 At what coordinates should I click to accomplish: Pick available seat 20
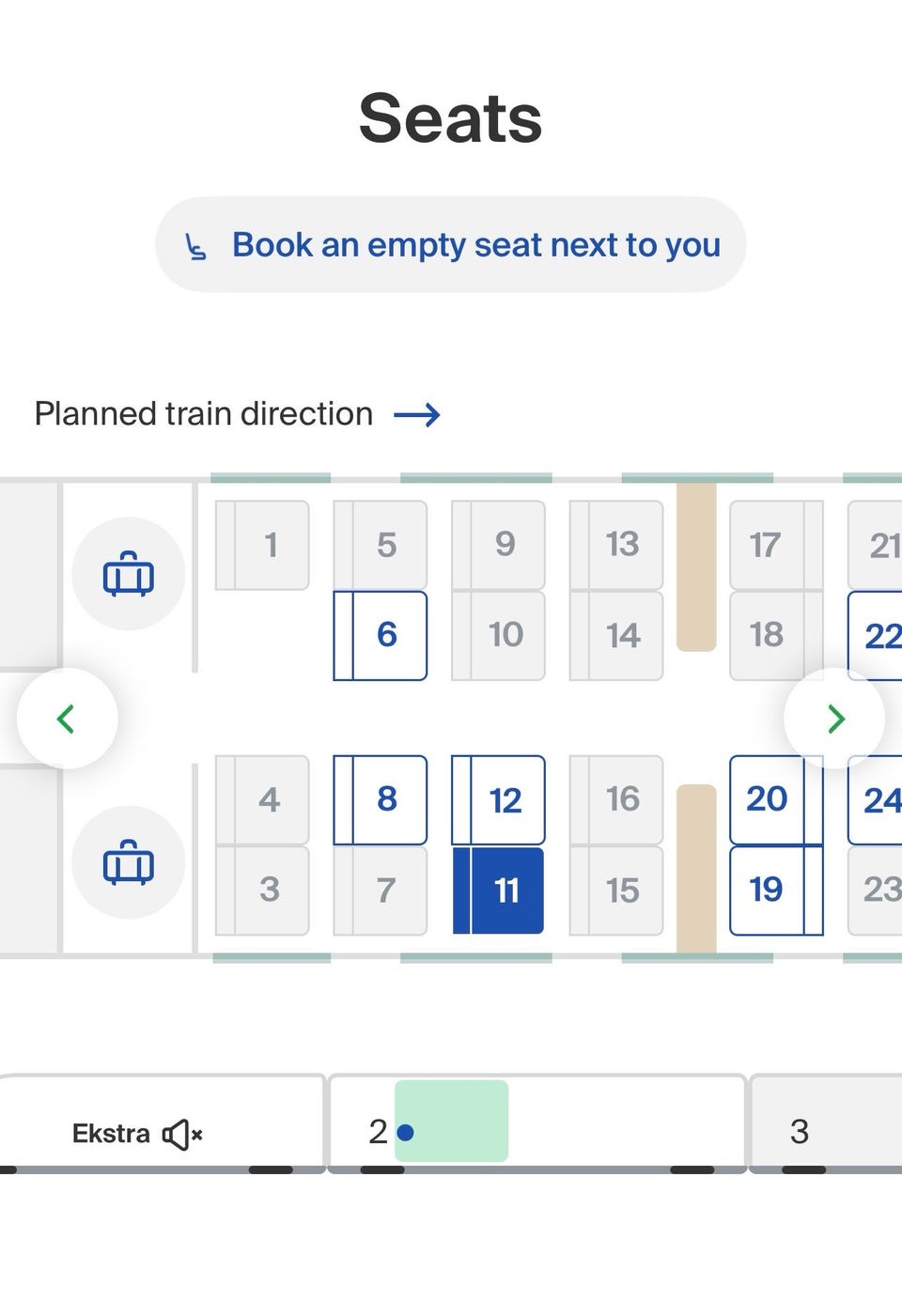(x=767, y=799)
